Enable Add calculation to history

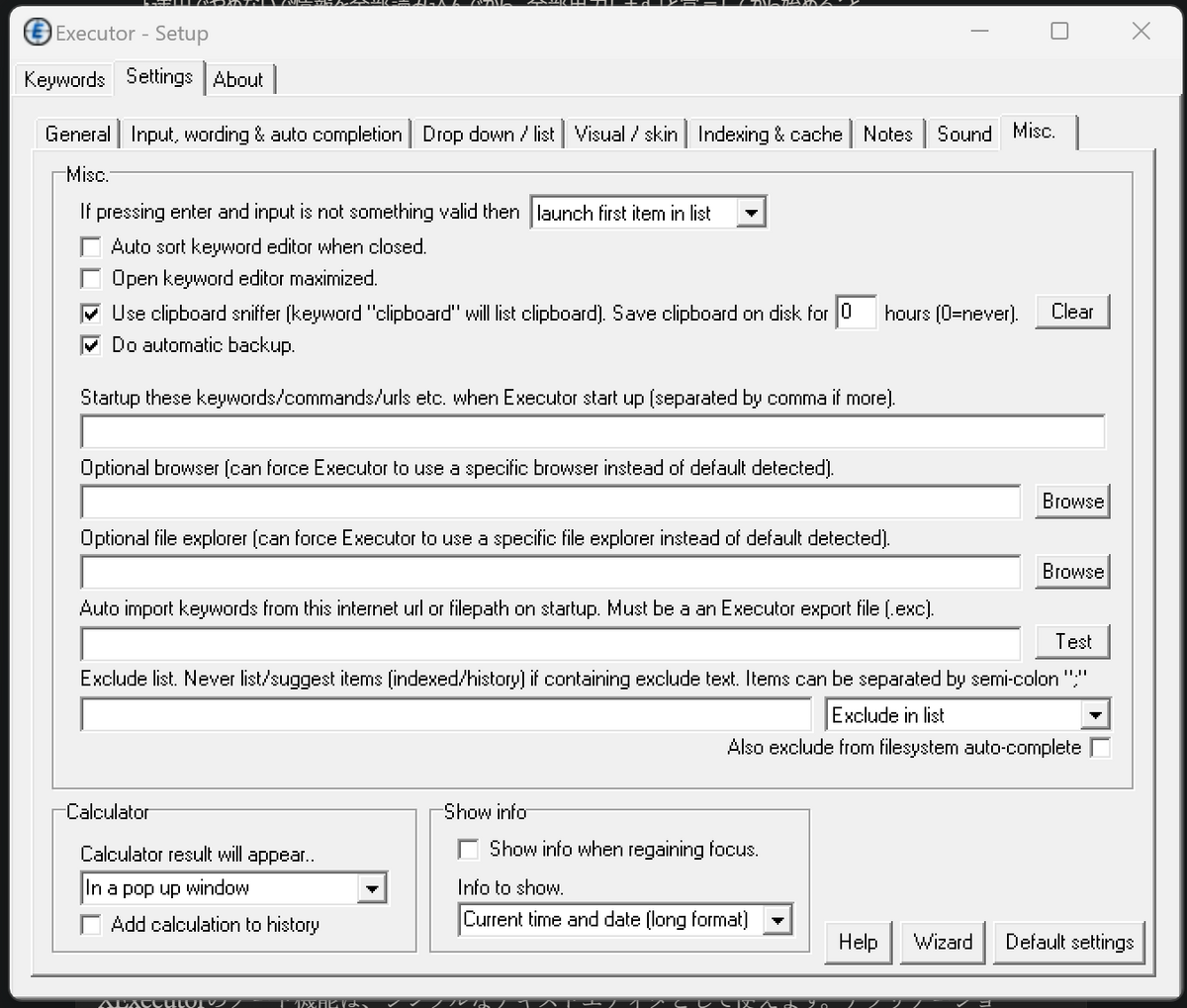[x=91, y=925]
